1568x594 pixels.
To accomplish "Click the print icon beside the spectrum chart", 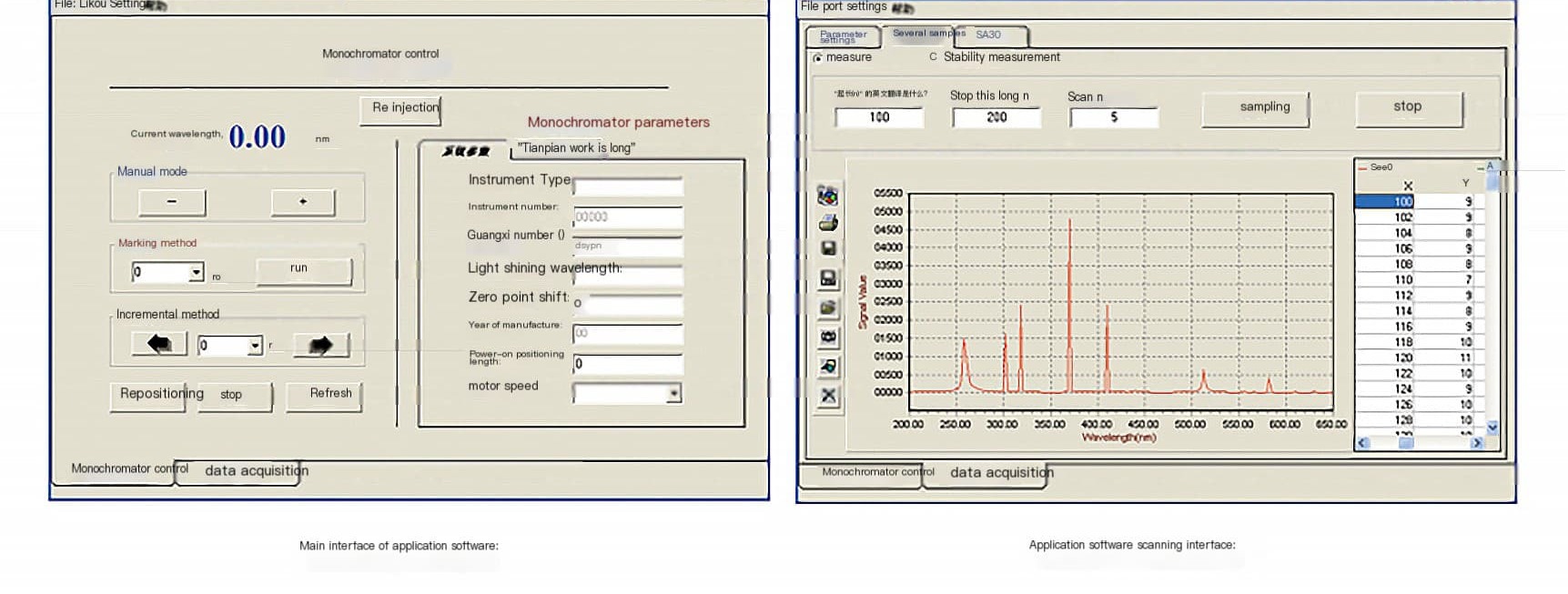I will (828, 223).
